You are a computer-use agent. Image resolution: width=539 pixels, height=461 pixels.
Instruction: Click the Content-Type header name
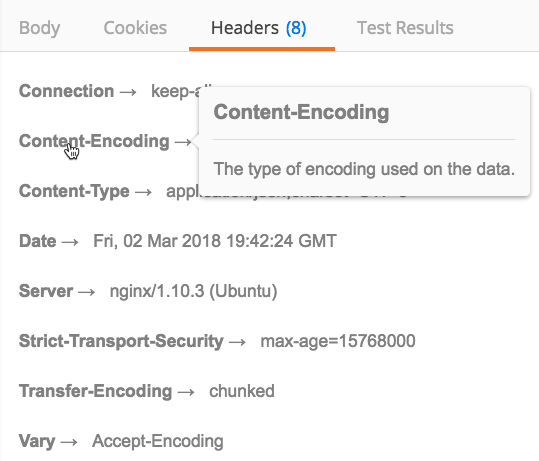pyautogui.click(x=74, y=191)
